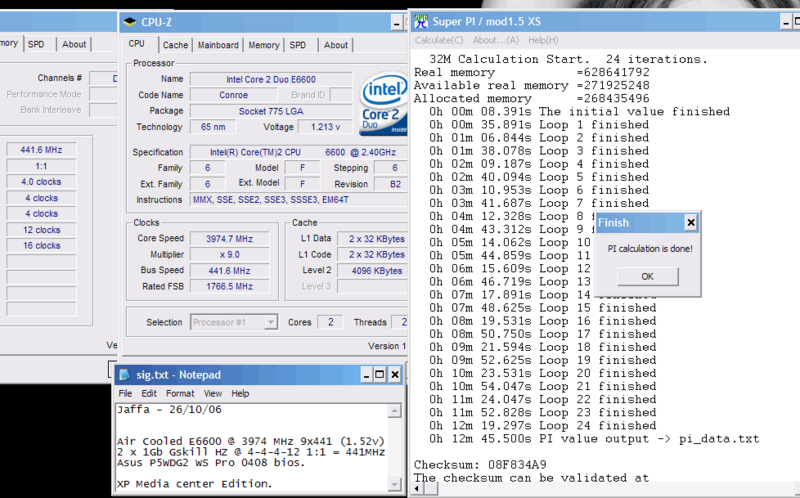The image size is (800, 498).
Task: Open the Cache tab in CPU-Z
Action: click(x=175, y=45)
